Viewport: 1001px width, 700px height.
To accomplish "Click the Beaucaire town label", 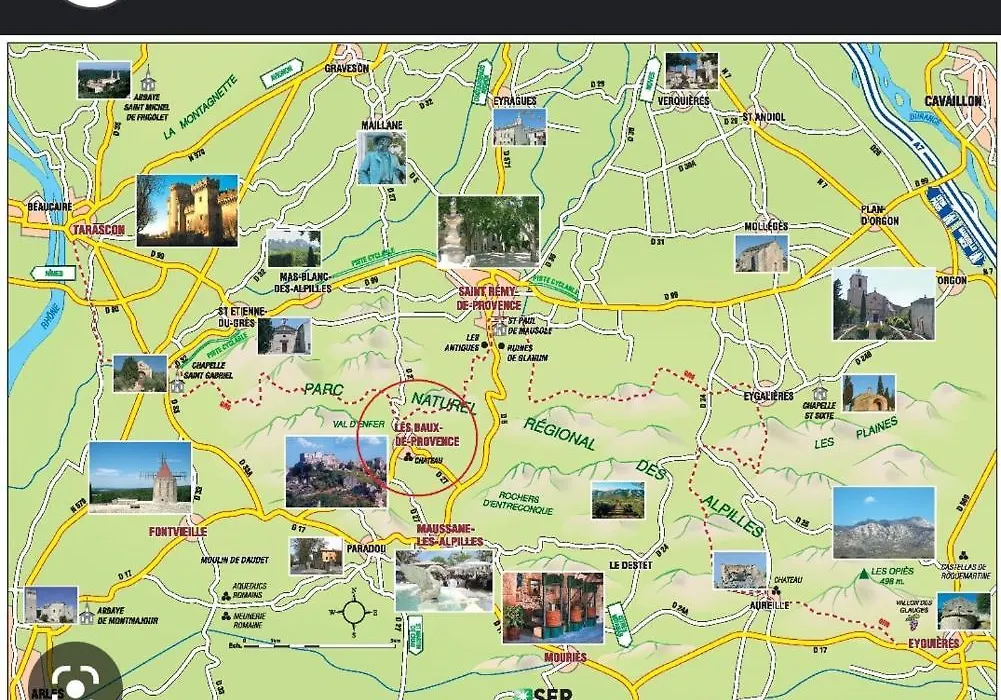I will [50, 207].
